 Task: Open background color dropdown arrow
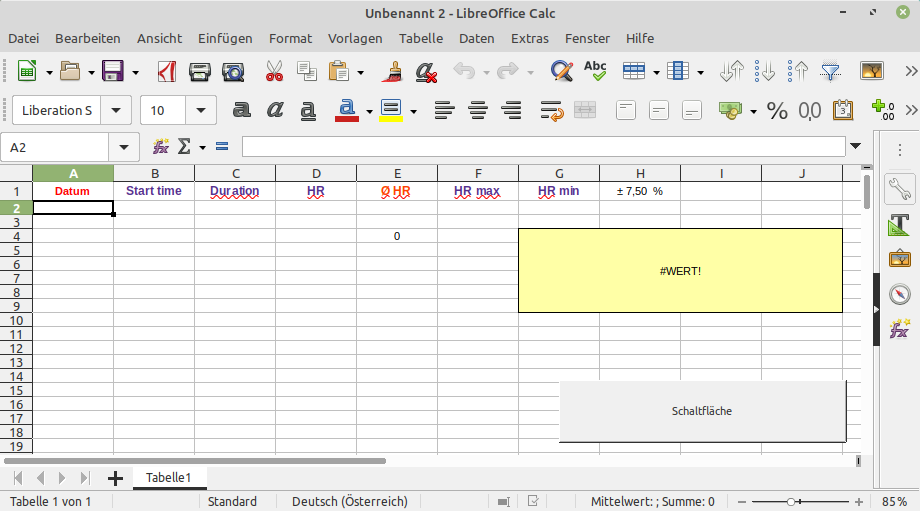coord(414,111)
